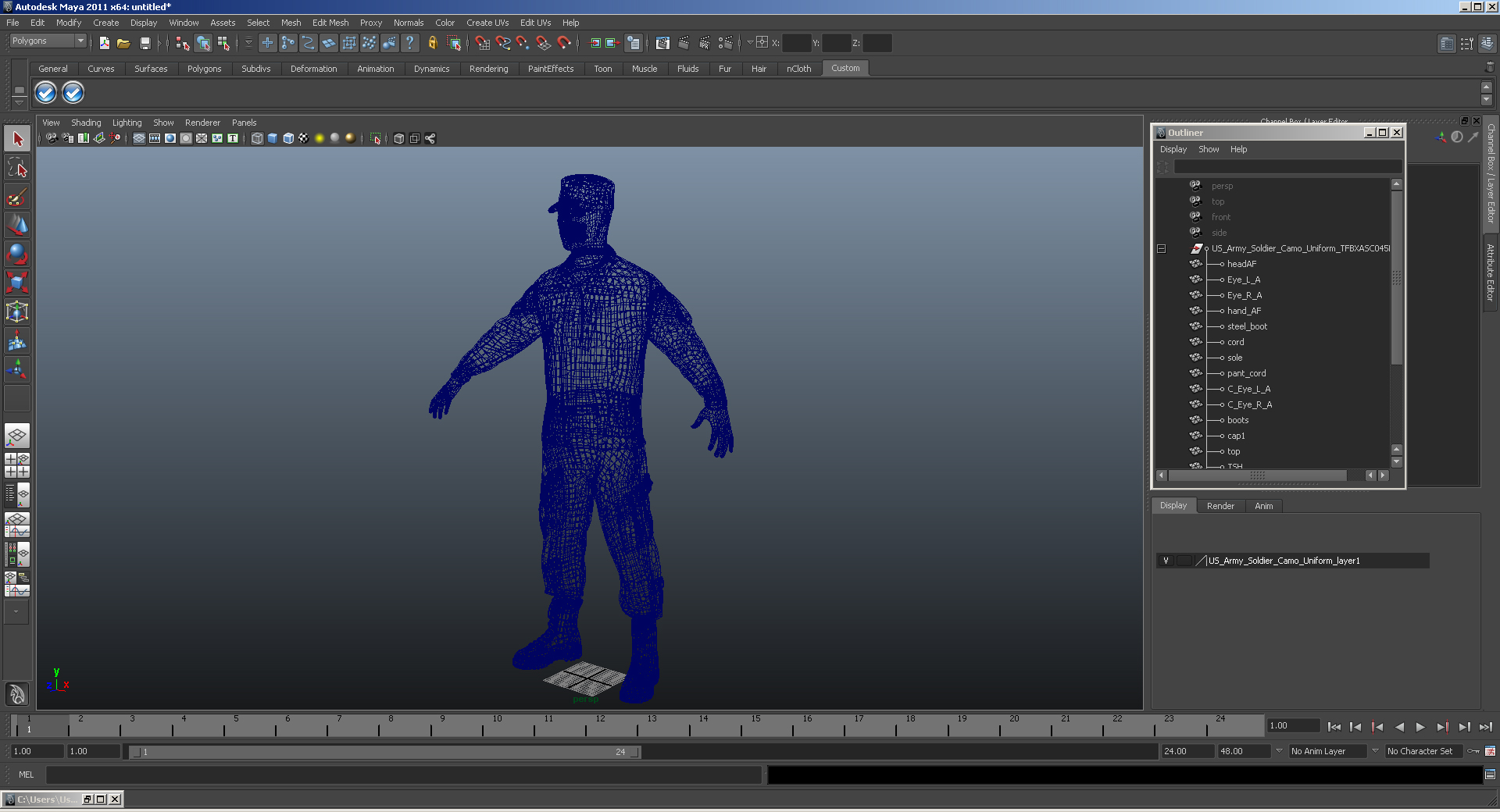Save the scene with disk icon
This screenshot has width=1500, height=812.
tap(145, 43)
